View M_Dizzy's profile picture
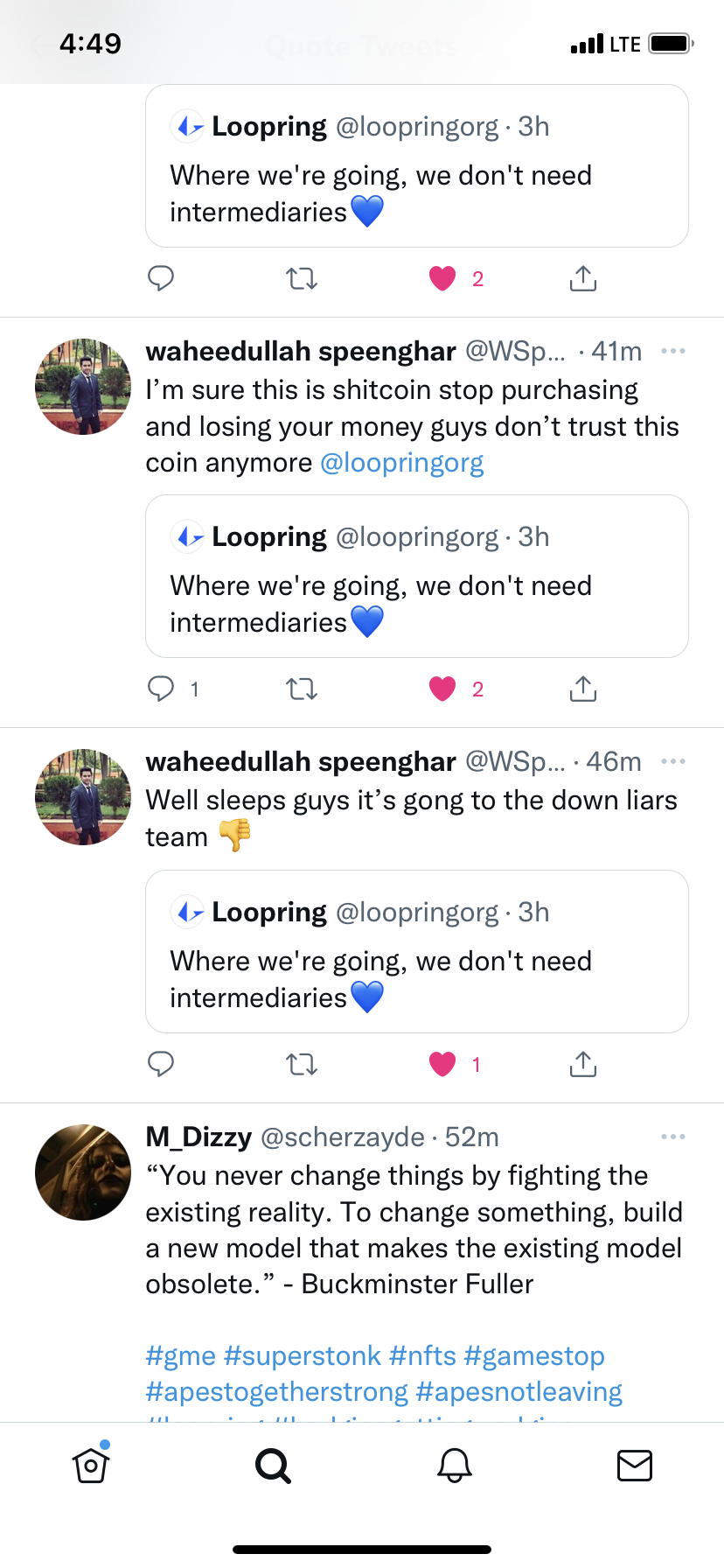Viewport: 724px width, 1568px height. (x=83, y=1172)
